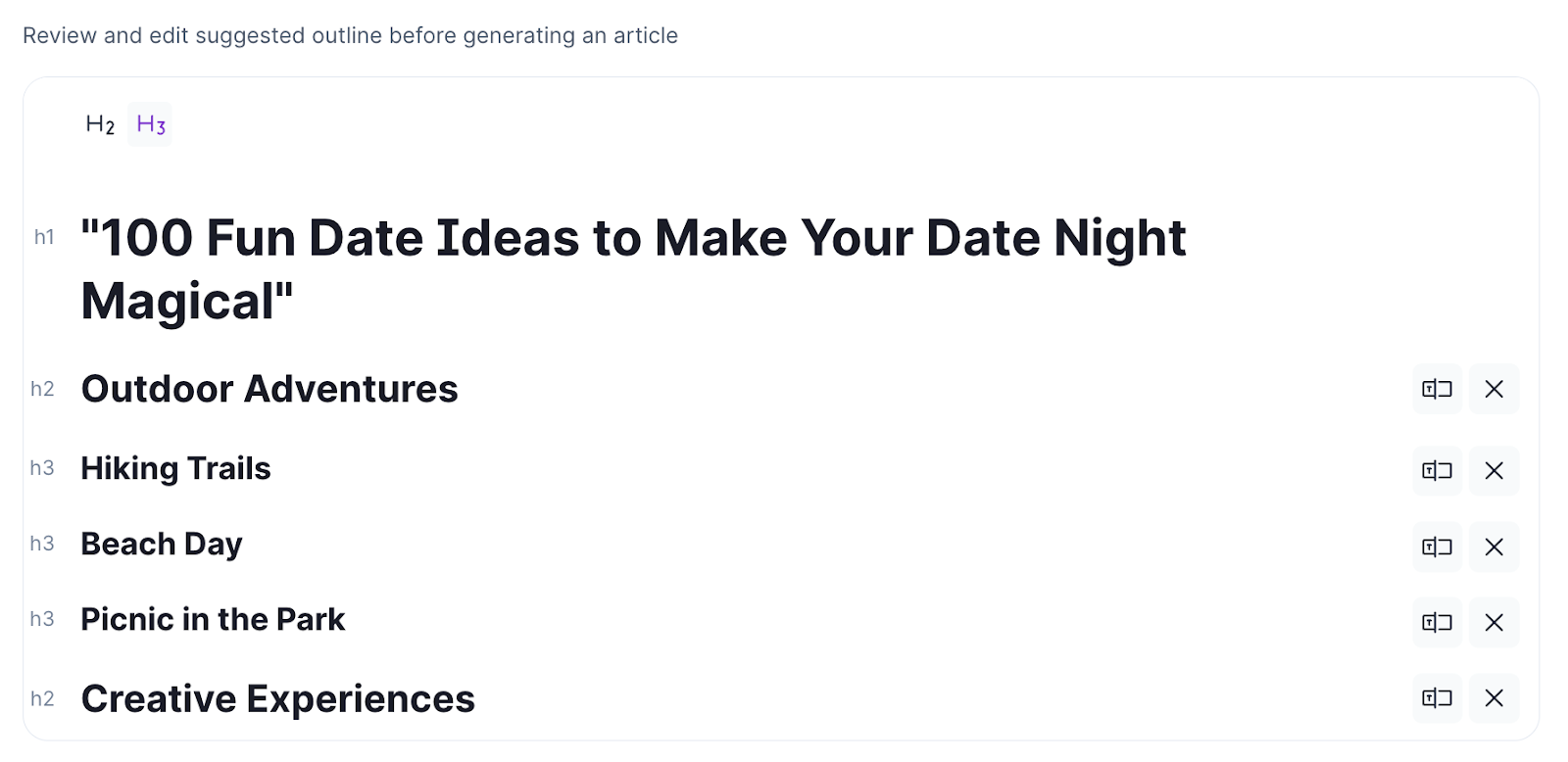1568x762 pixels.
Task: Click the Beach Day heading text
Action: click(162, 544)
